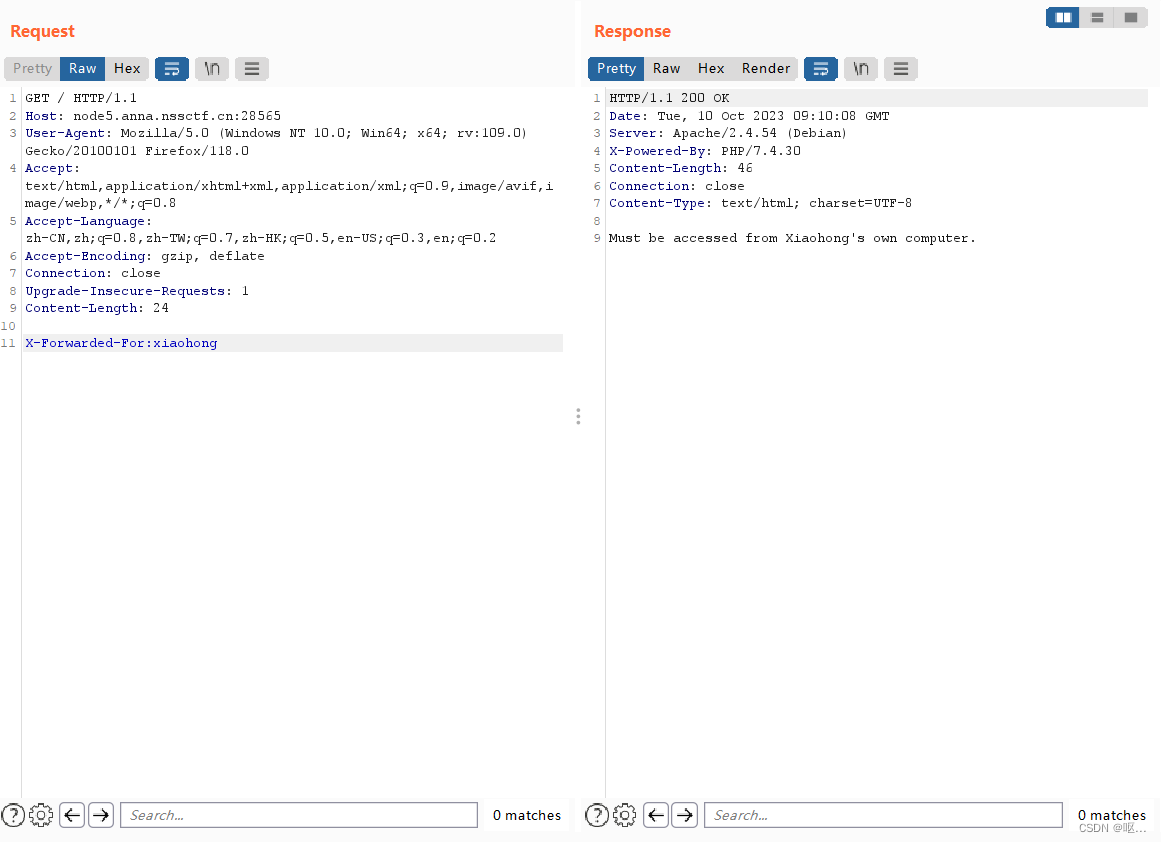
Task: Click the panel divider handle dots
Action: click(578, 416)
